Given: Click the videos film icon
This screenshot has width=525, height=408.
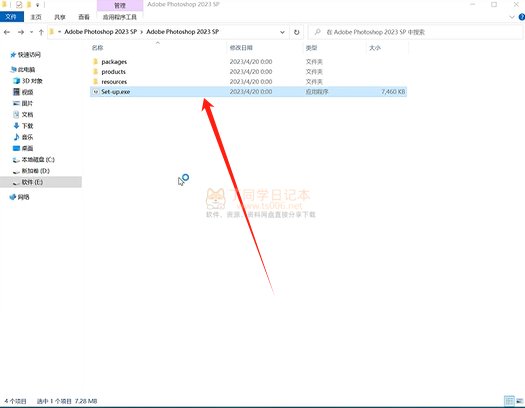Looking at the screenshot, I should (16, 92).
